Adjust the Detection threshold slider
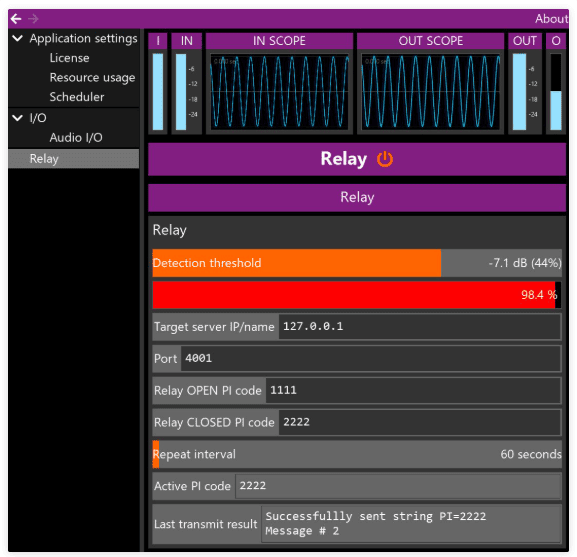 [357, 263]
